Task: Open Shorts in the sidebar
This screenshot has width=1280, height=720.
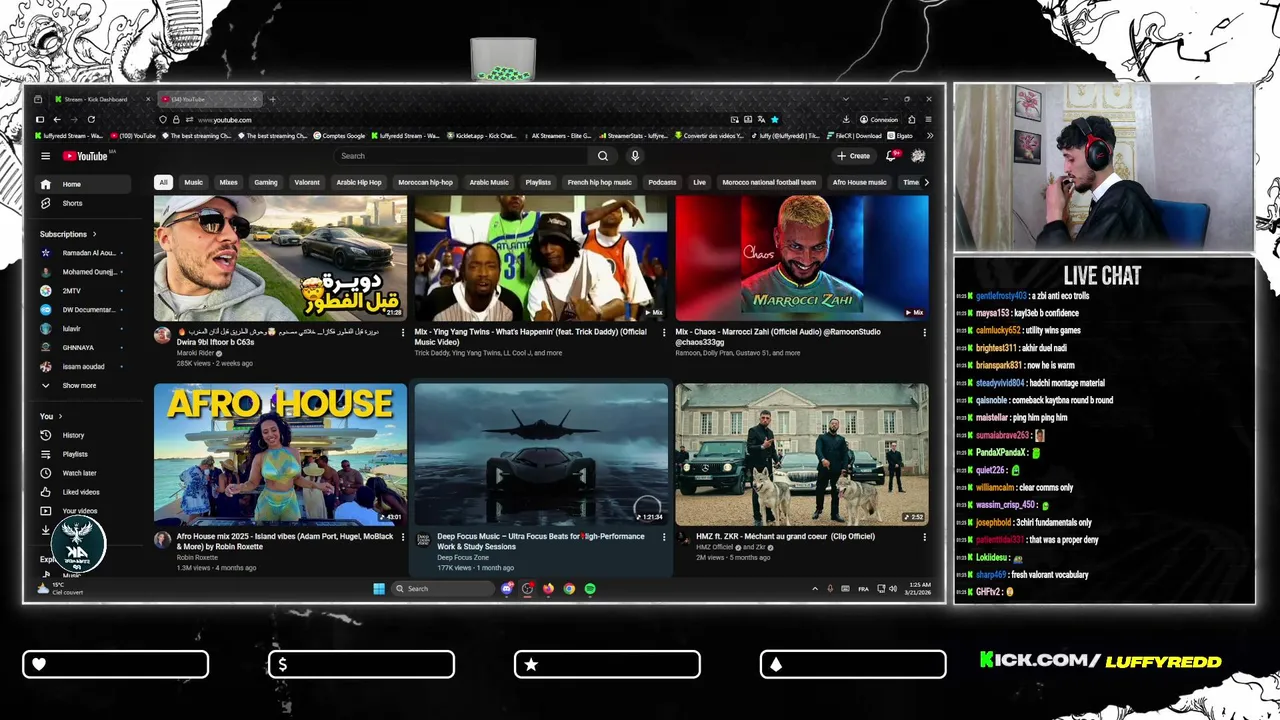Action: (72, 203)
